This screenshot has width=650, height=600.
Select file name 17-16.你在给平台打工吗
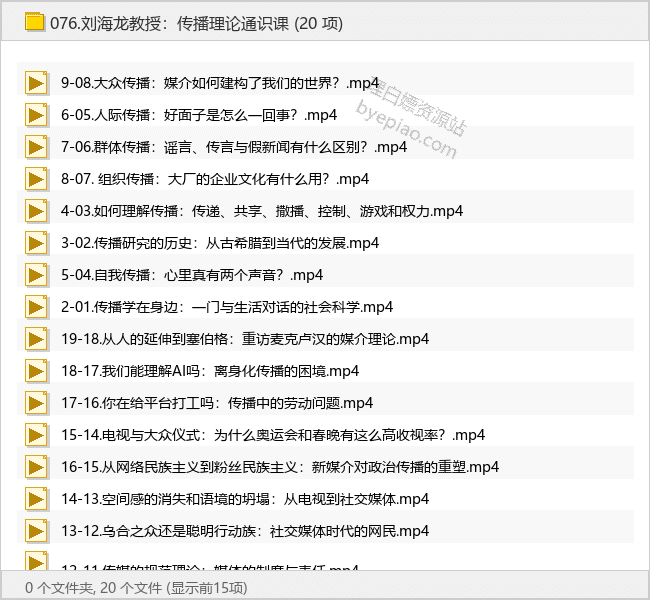[217, 403]
